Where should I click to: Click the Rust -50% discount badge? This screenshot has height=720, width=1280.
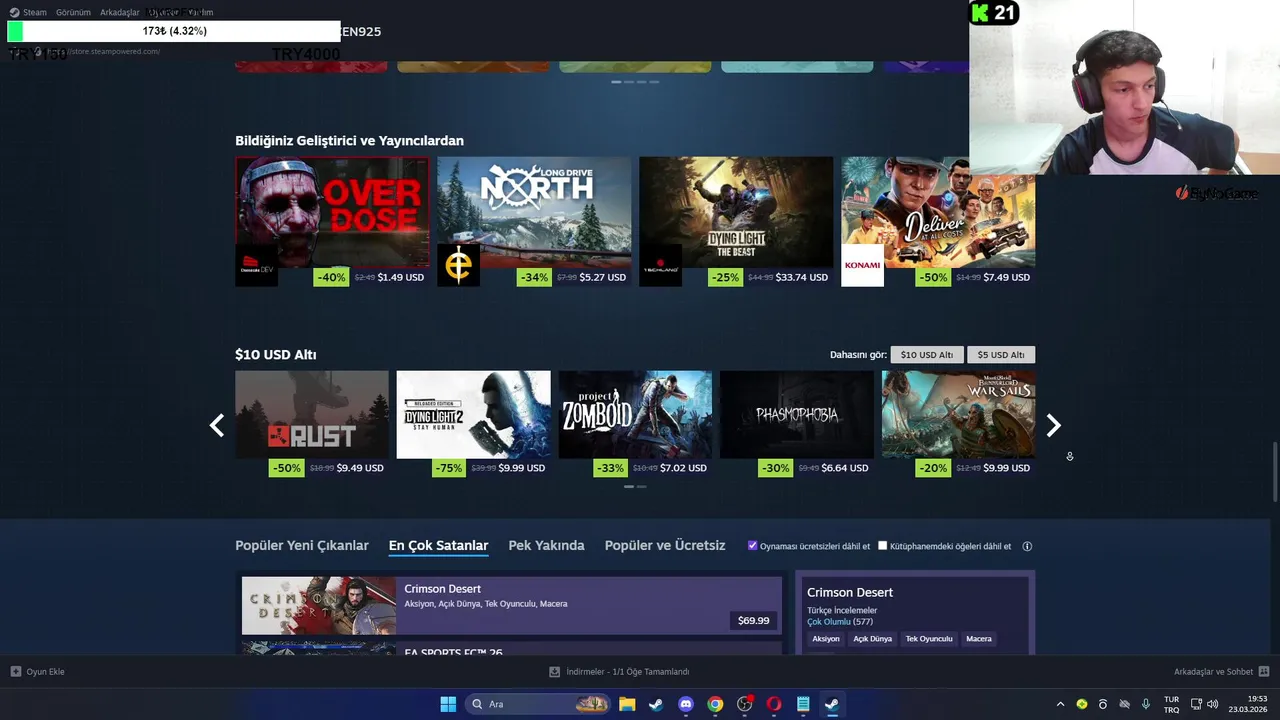[x=286, y=468]
